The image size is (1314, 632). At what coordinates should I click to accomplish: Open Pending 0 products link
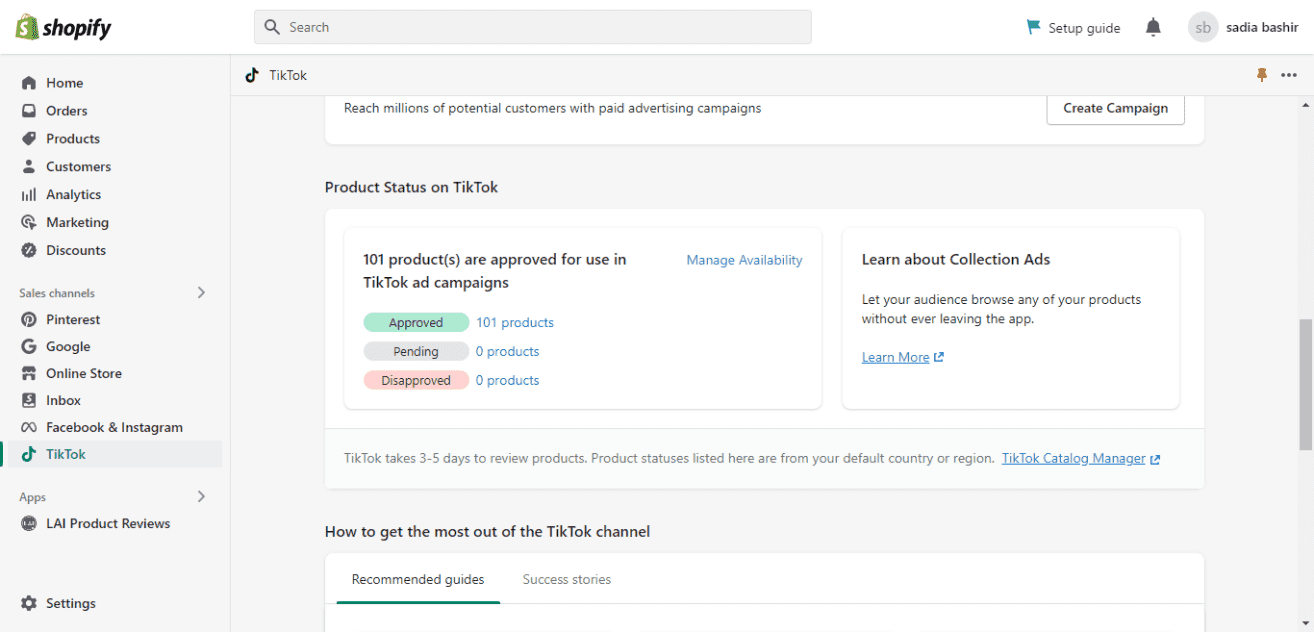(x=507, y=352)
